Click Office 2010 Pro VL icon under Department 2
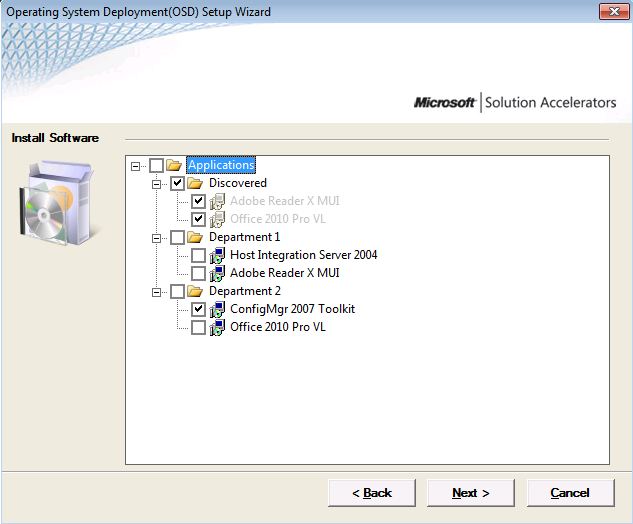633x524 pixels. click(217, 327)
